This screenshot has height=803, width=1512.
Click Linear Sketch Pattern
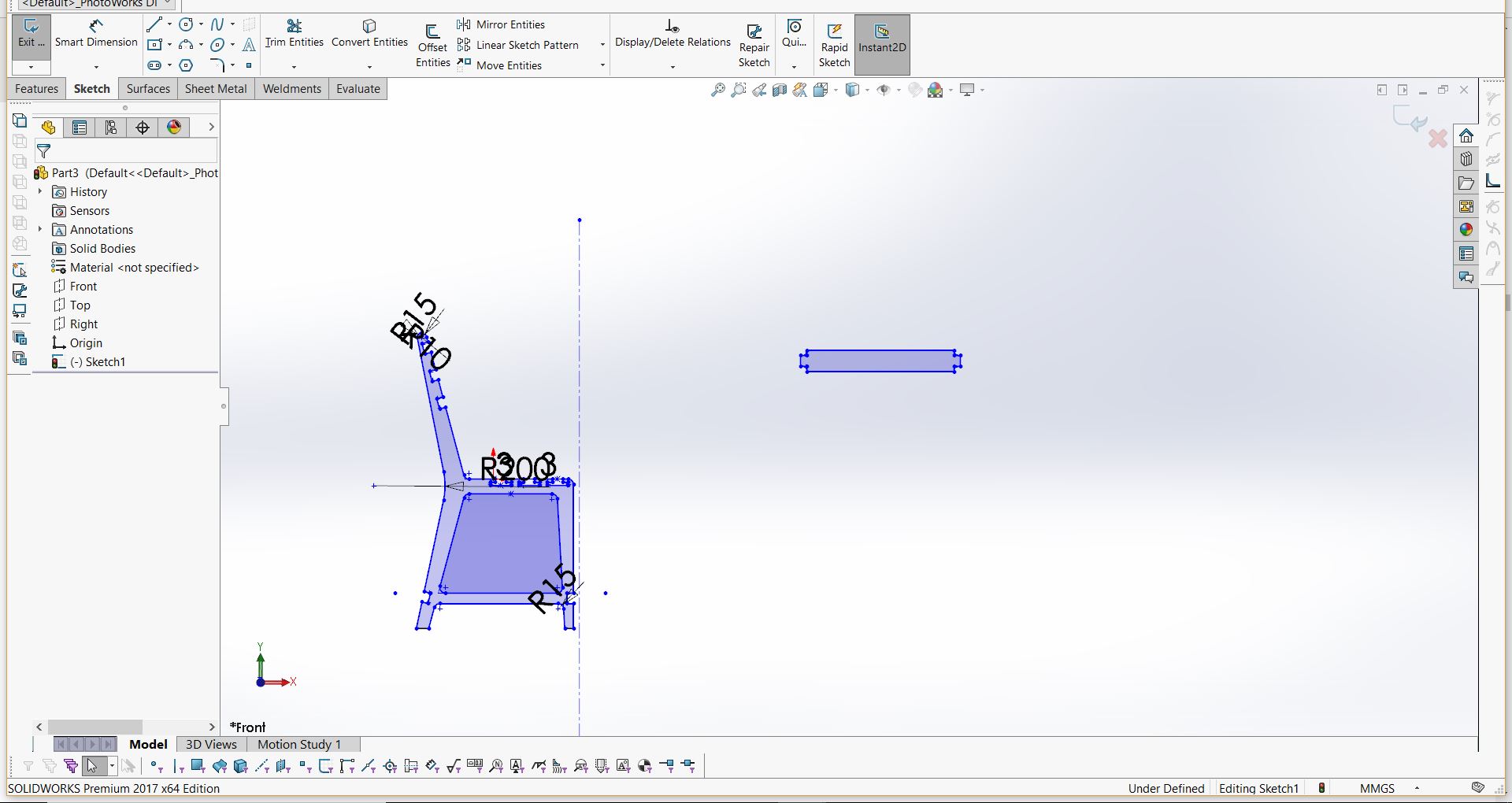point(518,45)
